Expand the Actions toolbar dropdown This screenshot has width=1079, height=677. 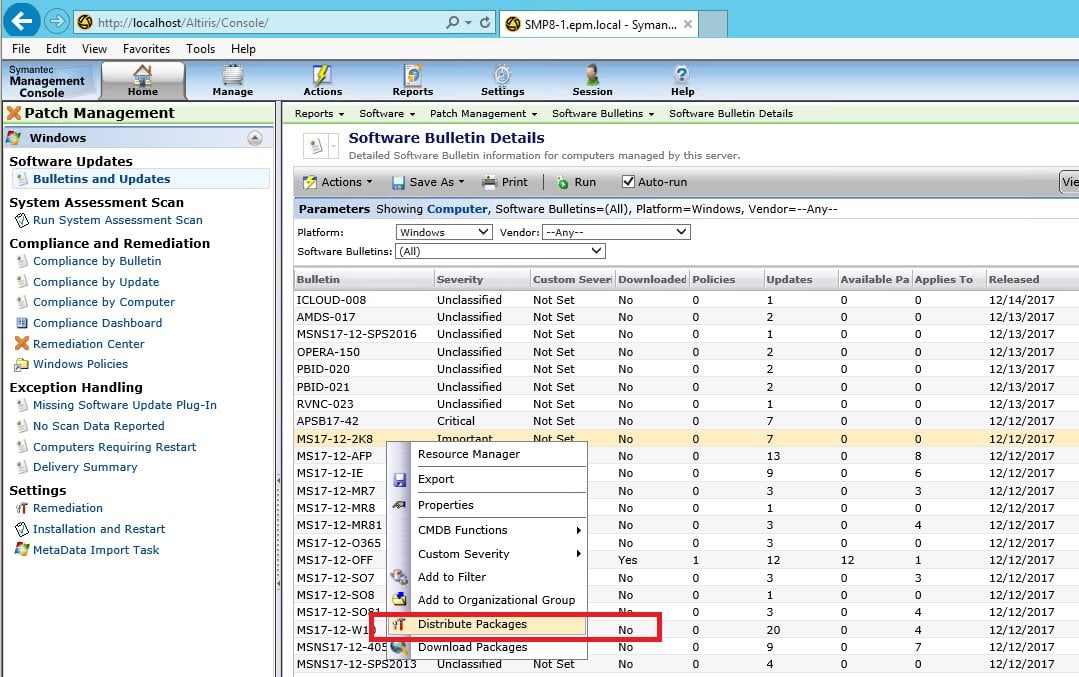[370, 182]
